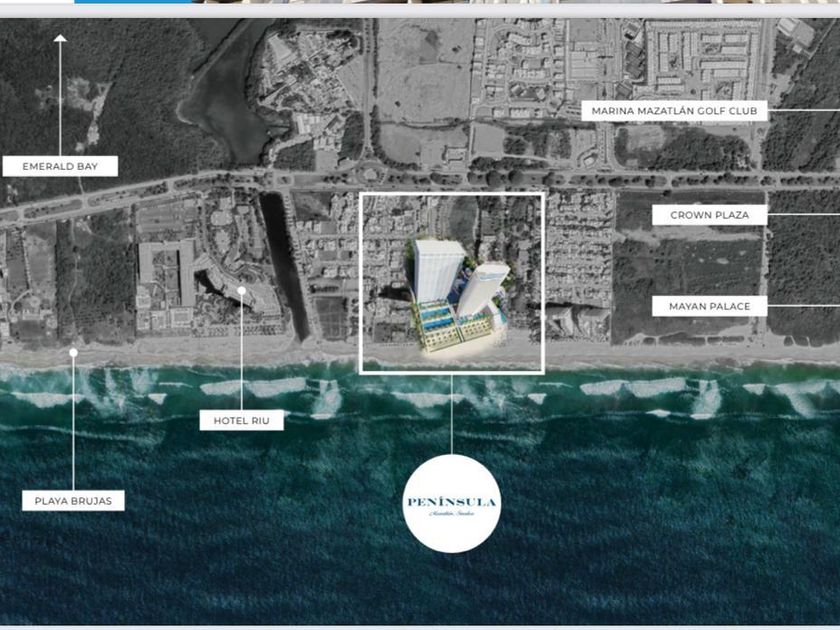840x630 pixels.
Task: Click the Hotel Riu map marker dot
Action: coord(242,290)
